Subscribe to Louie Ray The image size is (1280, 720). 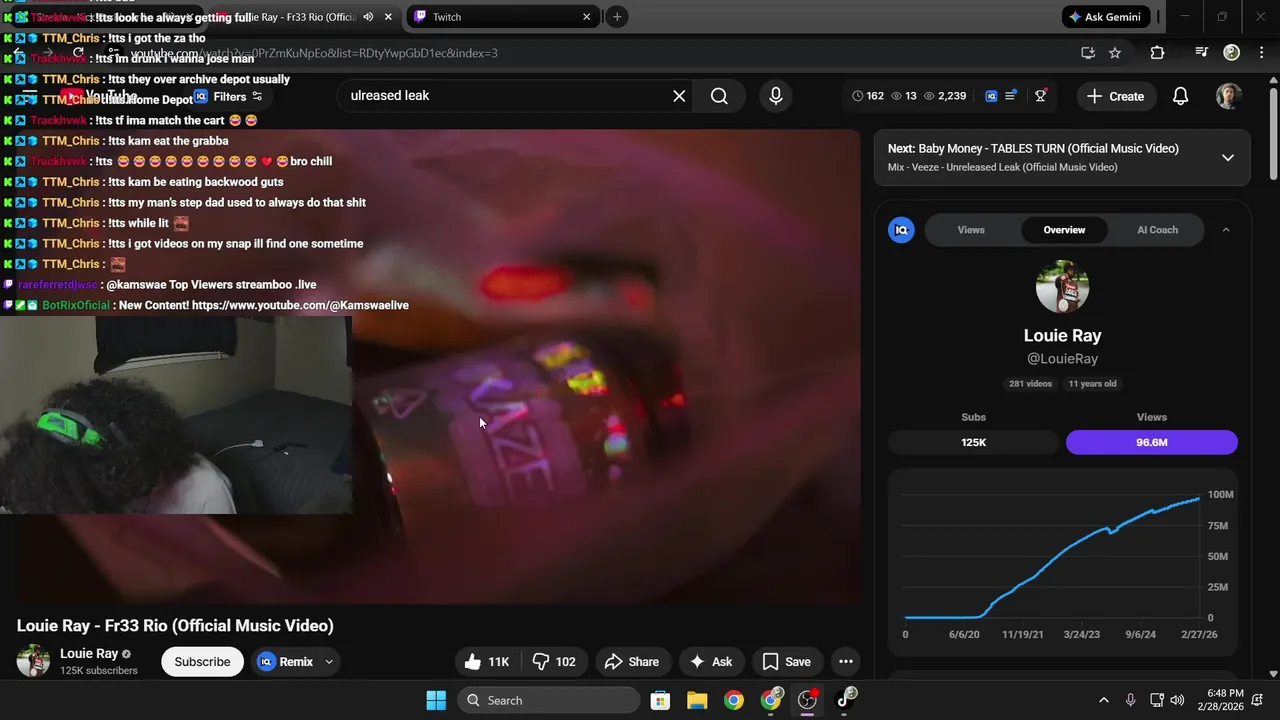click(202, 662)
